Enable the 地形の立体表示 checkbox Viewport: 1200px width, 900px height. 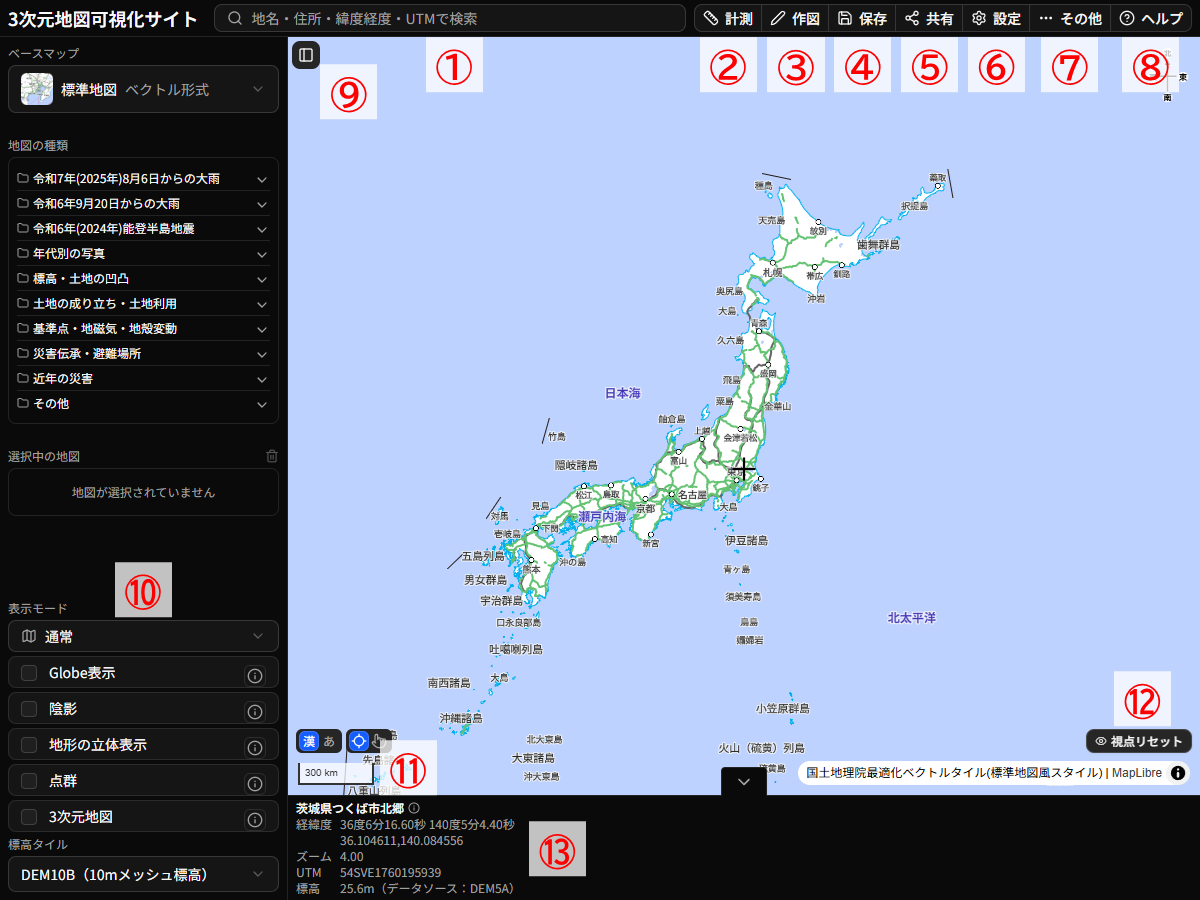click(x=29, y=745)
